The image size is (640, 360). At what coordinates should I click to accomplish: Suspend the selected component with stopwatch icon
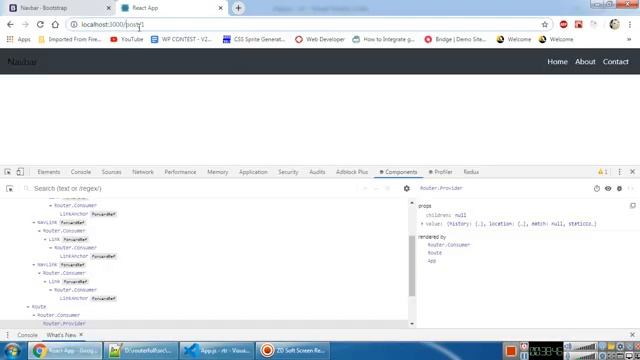(597, 189)
